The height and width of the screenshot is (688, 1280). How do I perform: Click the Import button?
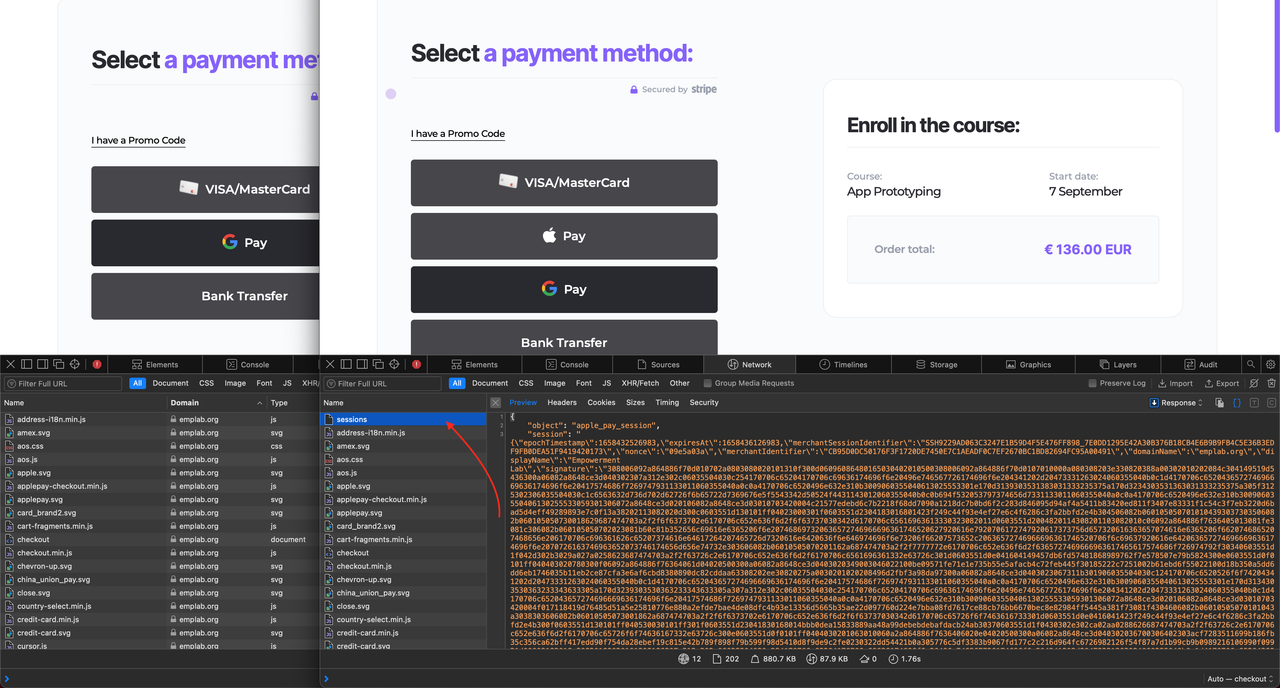pyautogui.click(x=1174, y=383)
